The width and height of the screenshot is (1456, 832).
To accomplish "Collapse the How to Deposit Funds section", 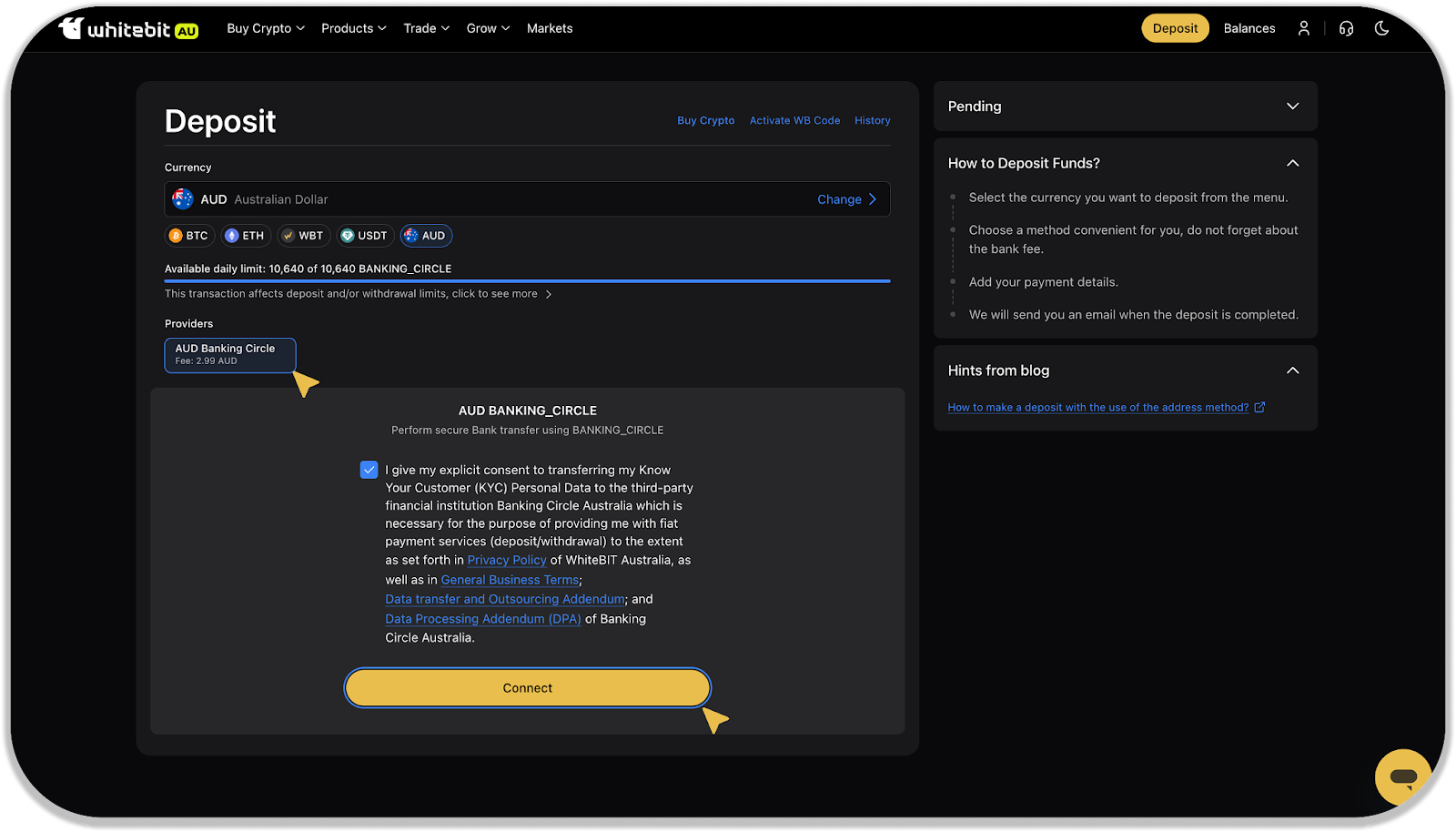I will 1292,163.
